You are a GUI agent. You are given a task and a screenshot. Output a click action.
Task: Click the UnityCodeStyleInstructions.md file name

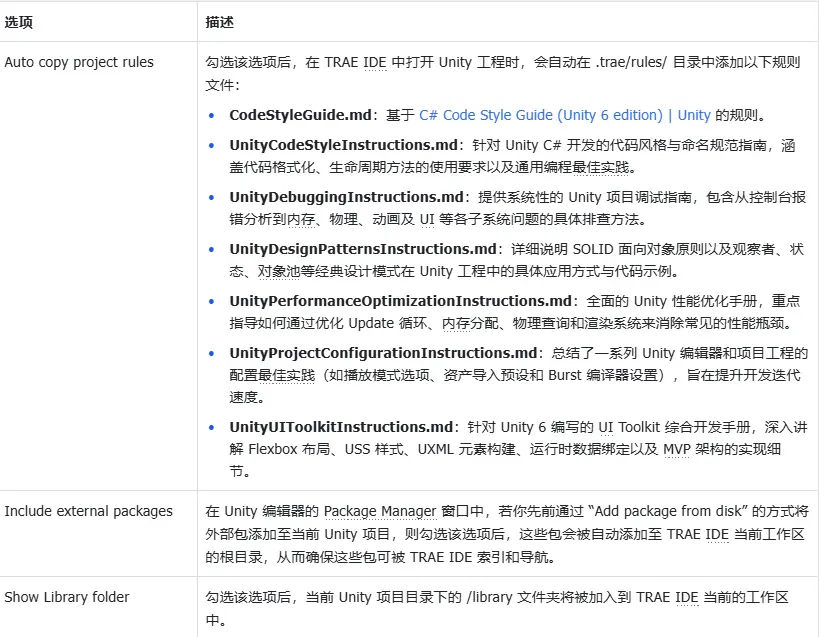point(344,145)
